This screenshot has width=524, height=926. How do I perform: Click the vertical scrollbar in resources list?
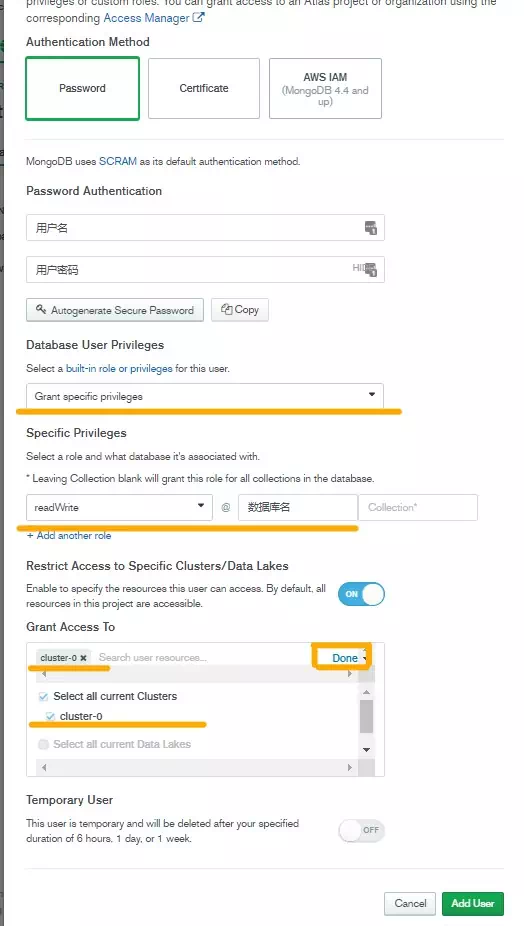pyautogui.click(x=366, y=716)
